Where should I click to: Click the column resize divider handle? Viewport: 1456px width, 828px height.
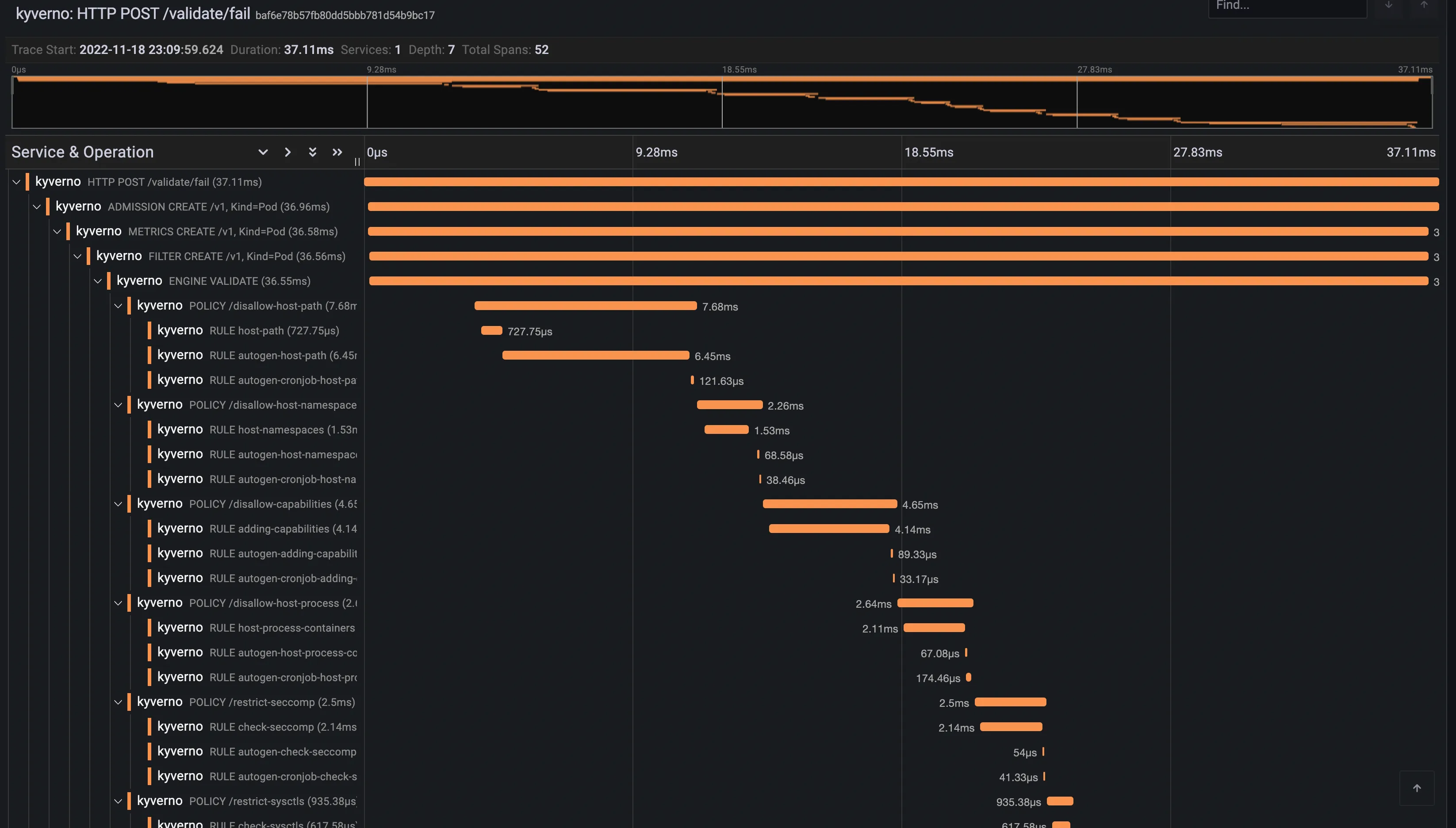pos(357,161)
